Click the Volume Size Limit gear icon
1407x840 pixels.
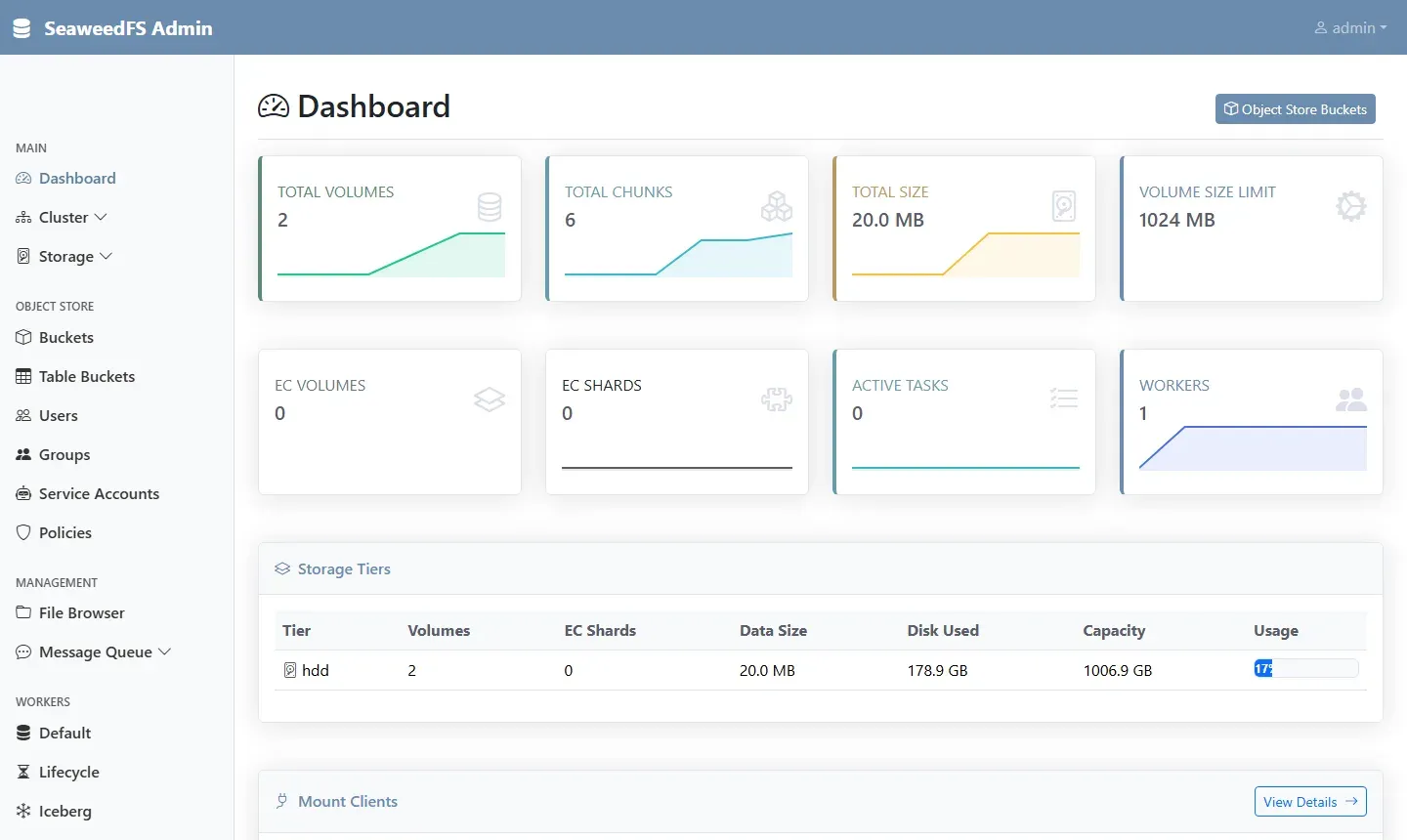click(x=1351, y=206)
